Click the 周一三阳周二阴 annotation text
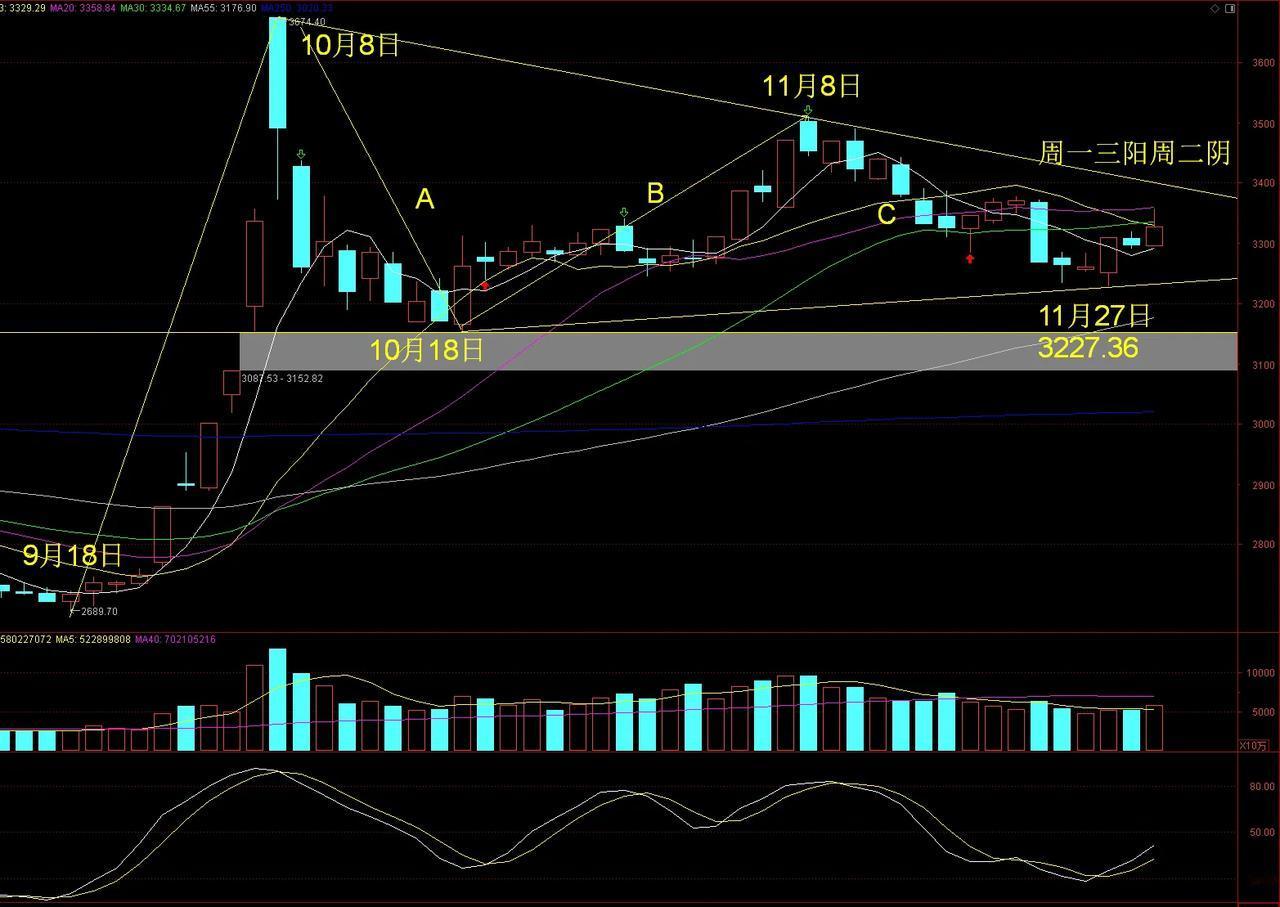 pos(1135,153)
